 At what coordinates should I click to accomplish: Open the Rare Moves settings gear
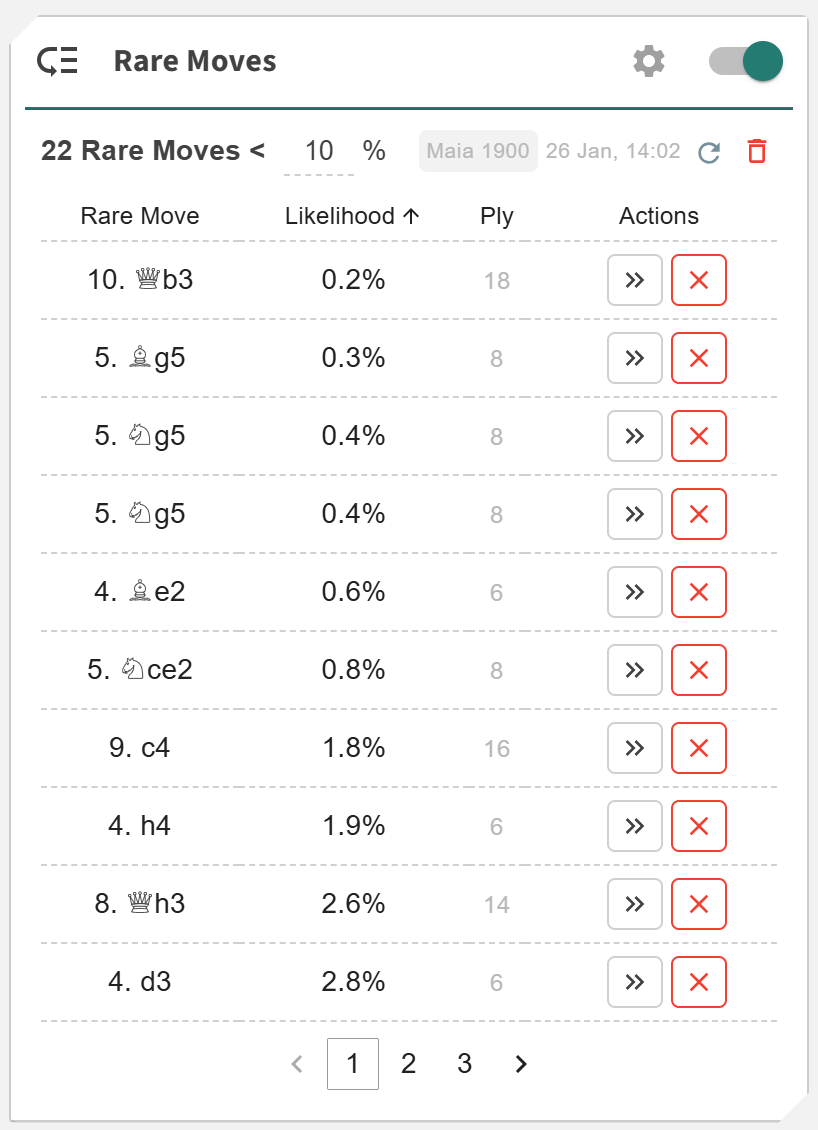pyautogui.click(x=649, y=62)
